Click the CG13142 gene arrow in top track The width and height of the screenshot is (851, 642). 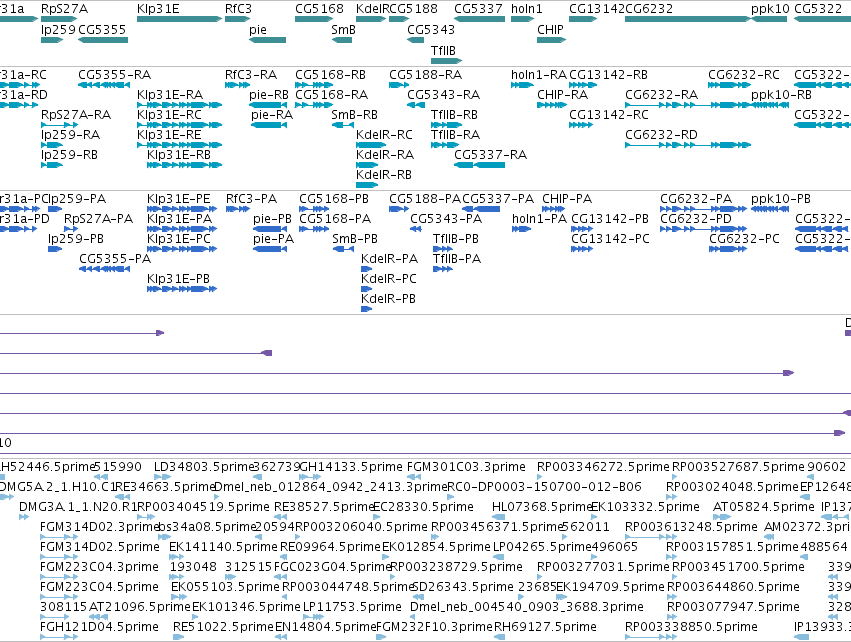(583, 19)
